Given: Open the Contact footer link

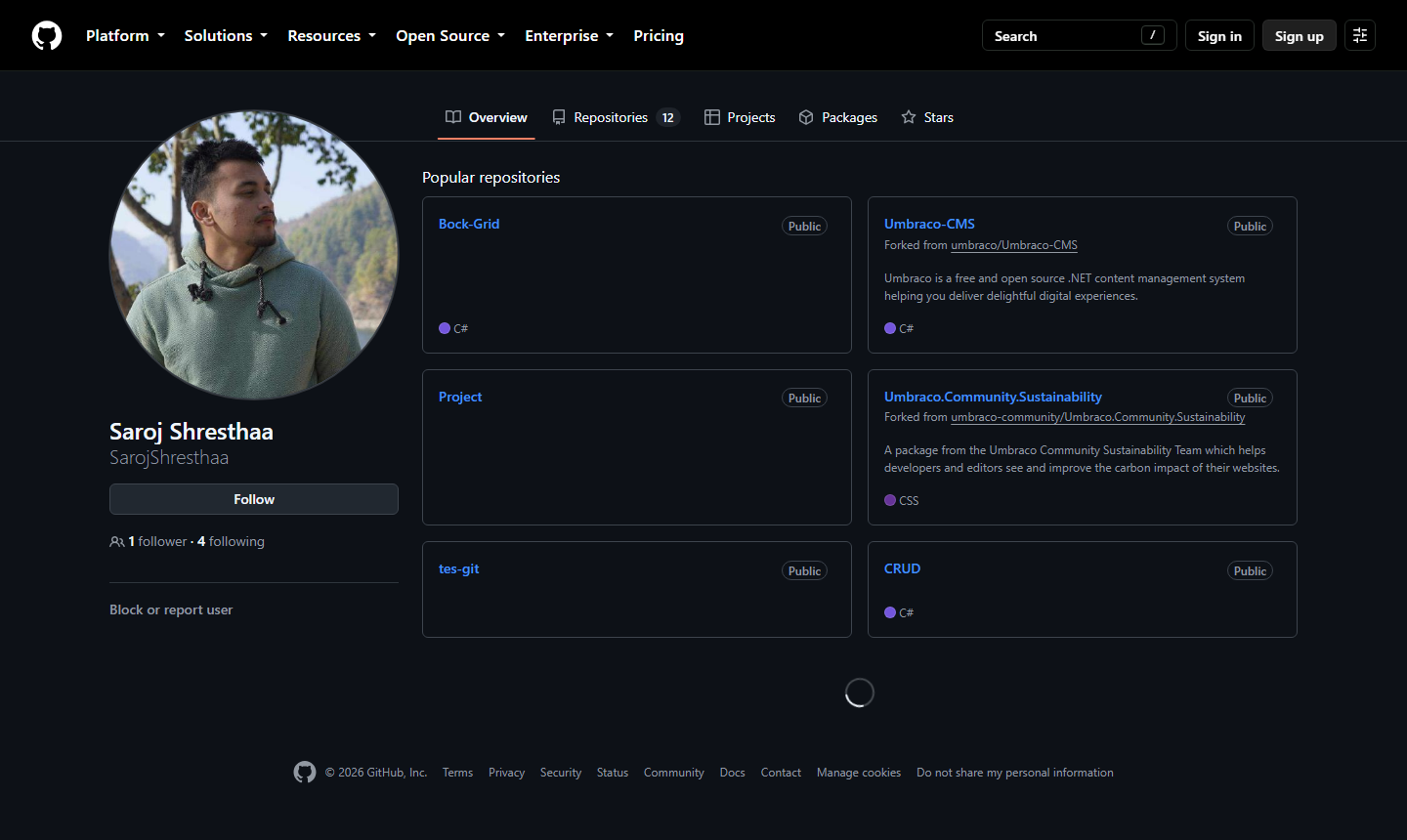Looking at the screenshot, I should [x=781, y=773].
